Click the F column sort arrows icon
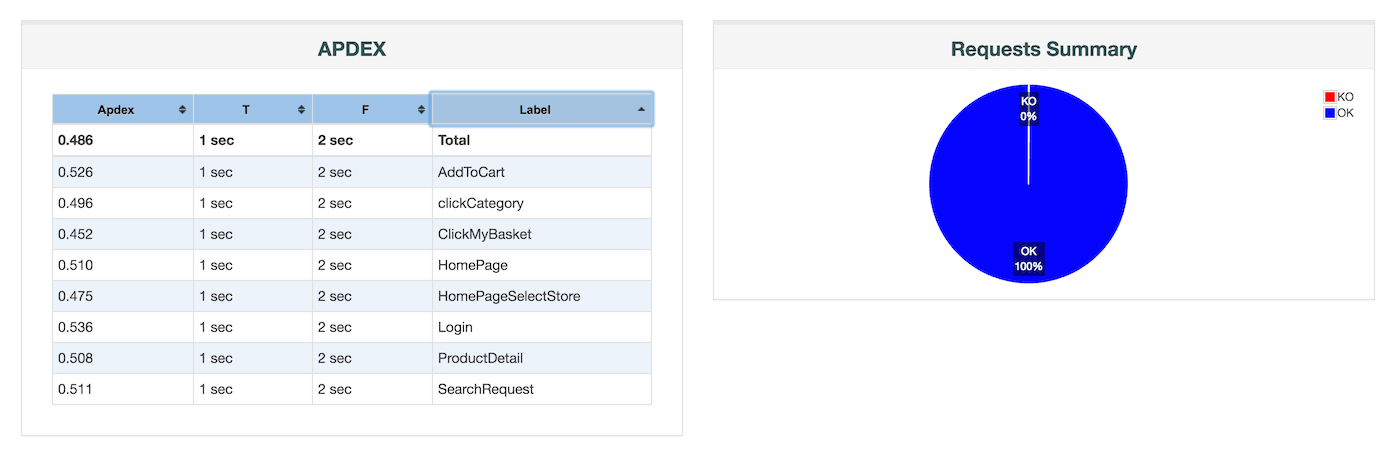The height and width of the screenshot is (458, 1398). point(421,110)
